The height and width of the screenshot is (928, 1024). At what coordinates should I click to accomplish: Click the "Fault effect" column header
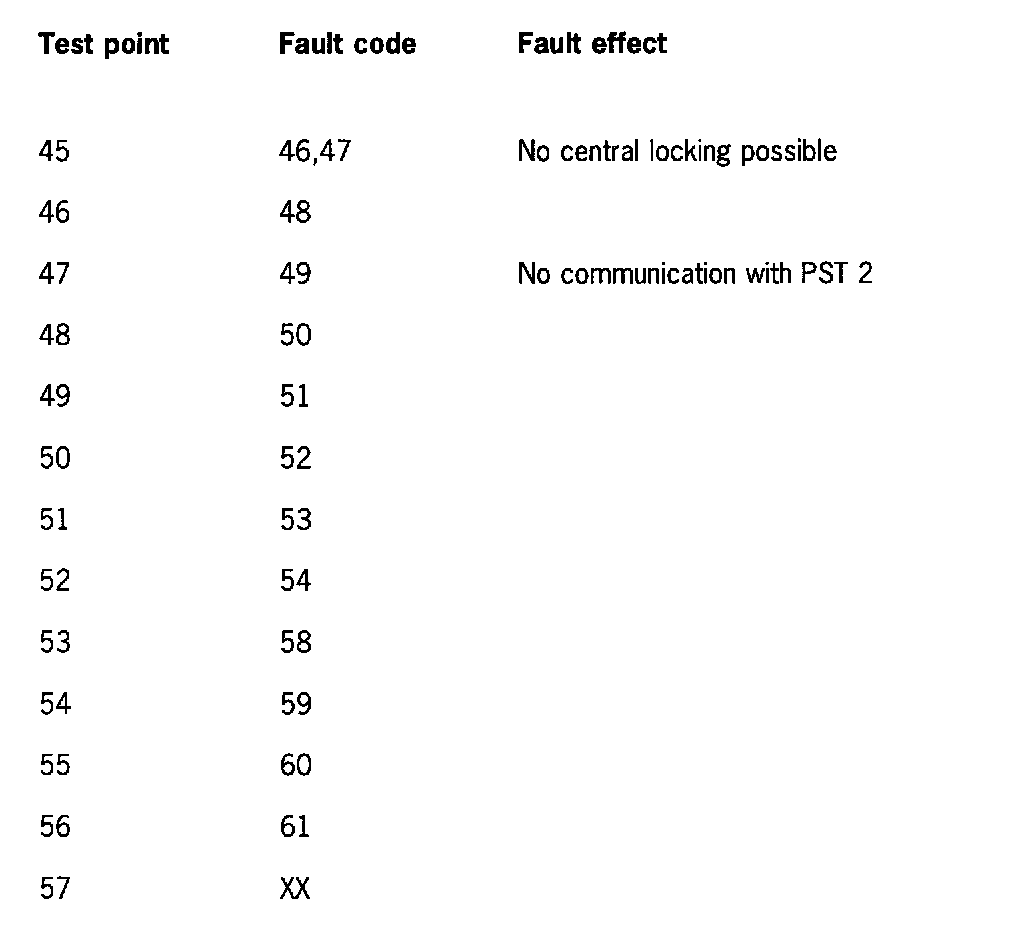[592, 44]
